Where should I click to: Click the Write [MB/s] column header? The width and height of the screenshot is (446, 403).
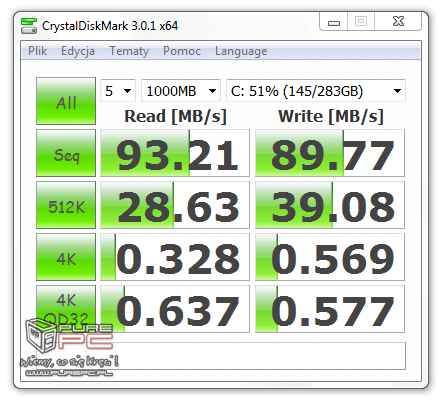(331, 116)
